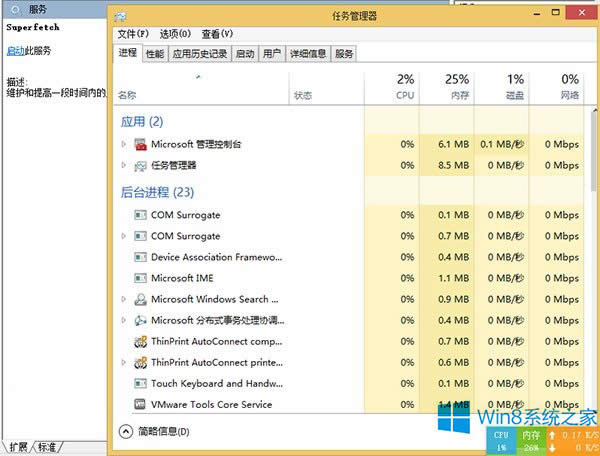Select the 扩展 tab in Services window
Viewport: 600px width, 456px height.
coord(19,447)
